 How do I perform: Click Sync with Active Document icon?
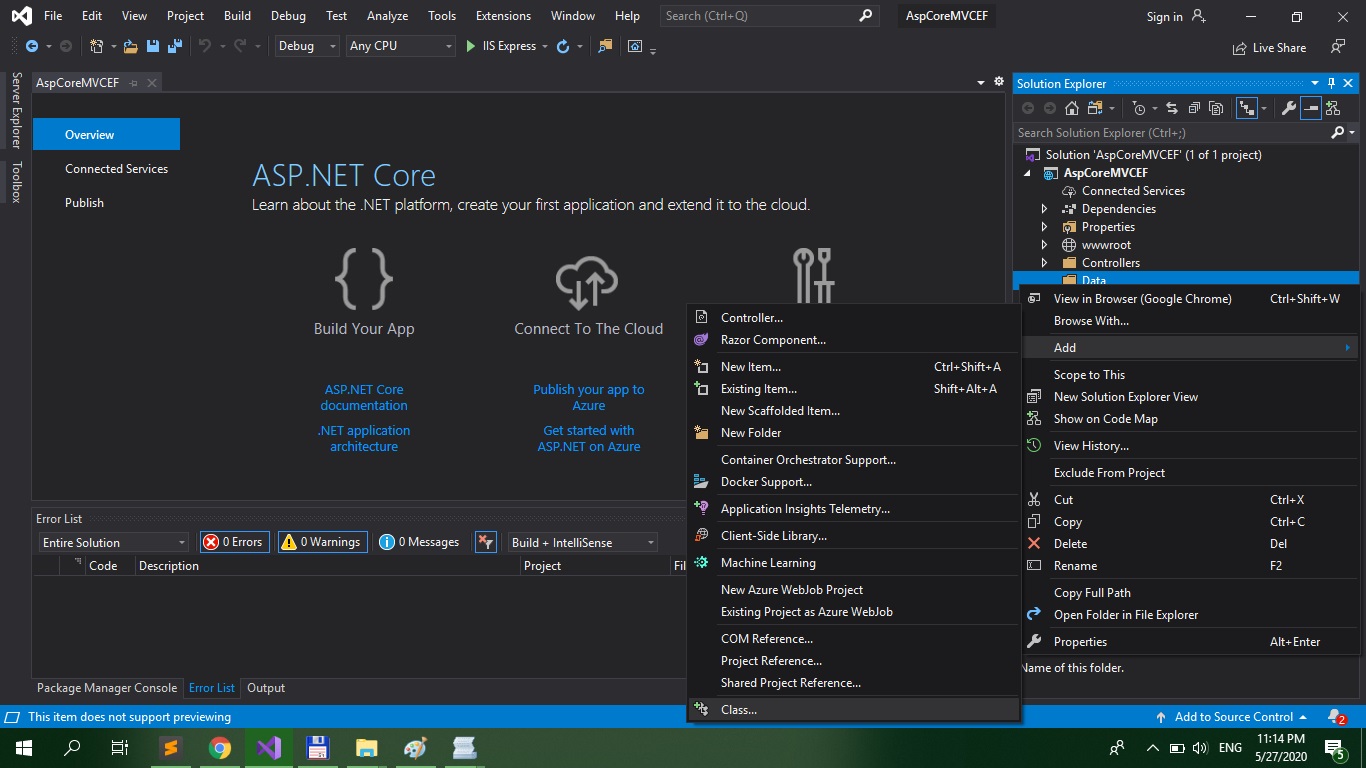click(x=1170, y=108)
